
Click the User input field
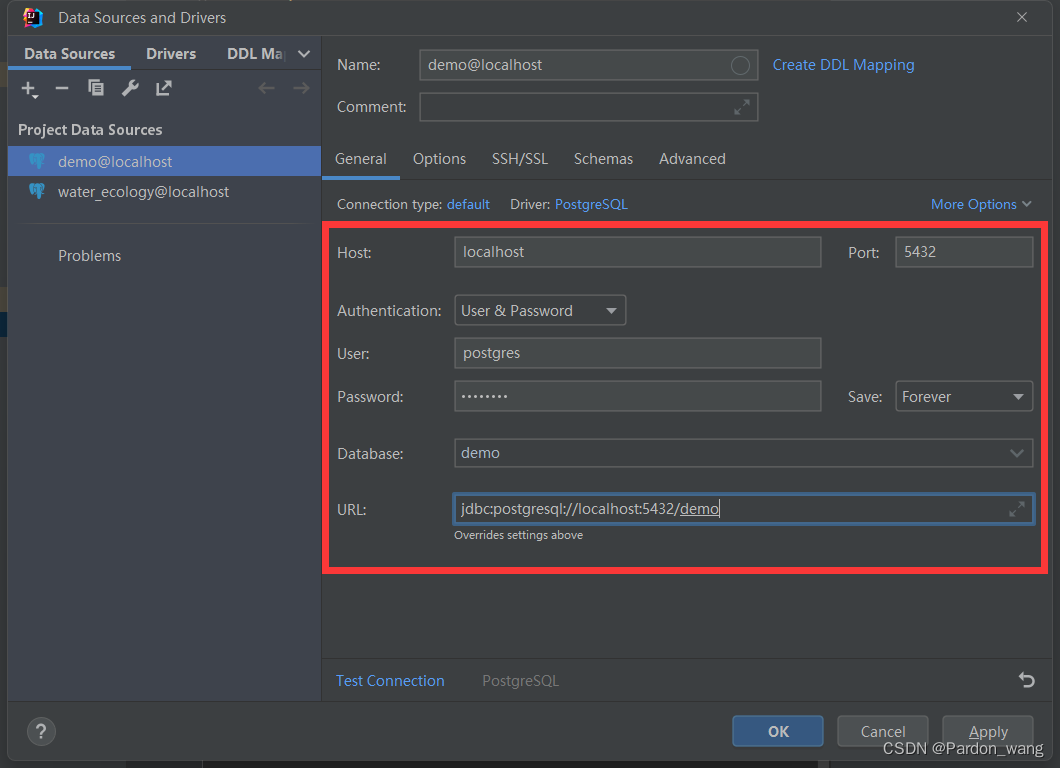pyautogui.click(x=637, y=353)
